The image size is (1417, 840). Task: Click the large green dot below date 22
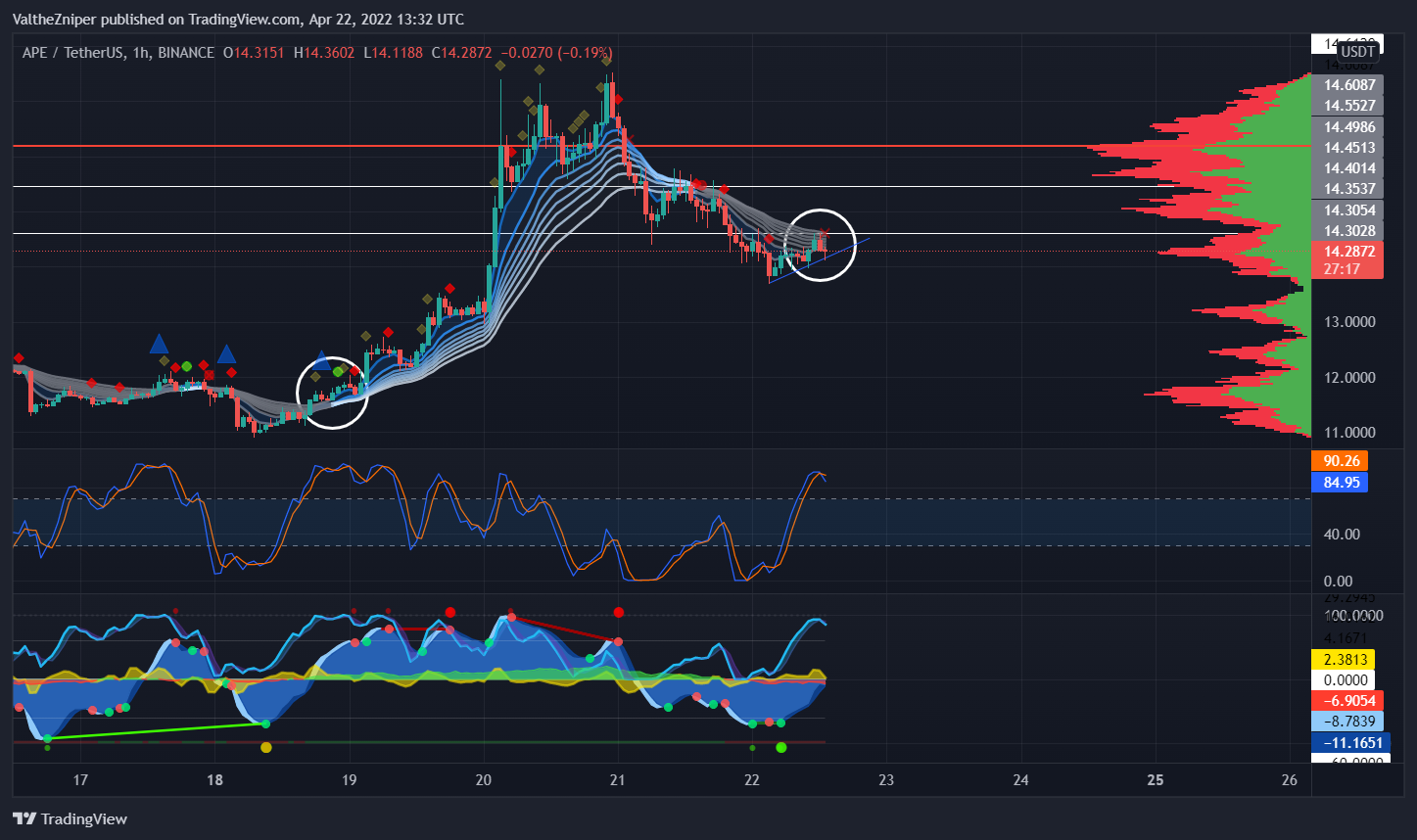point(780,748)
